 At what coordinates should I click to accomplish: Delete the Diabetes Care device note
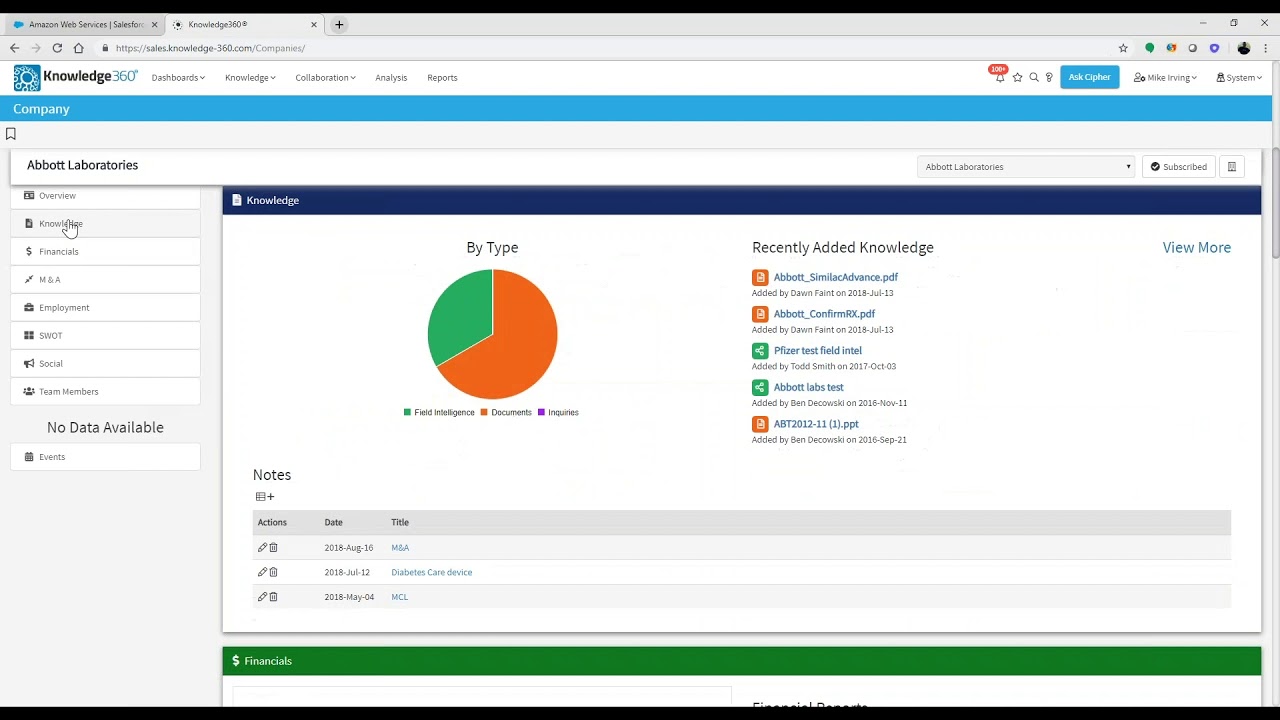273,572
